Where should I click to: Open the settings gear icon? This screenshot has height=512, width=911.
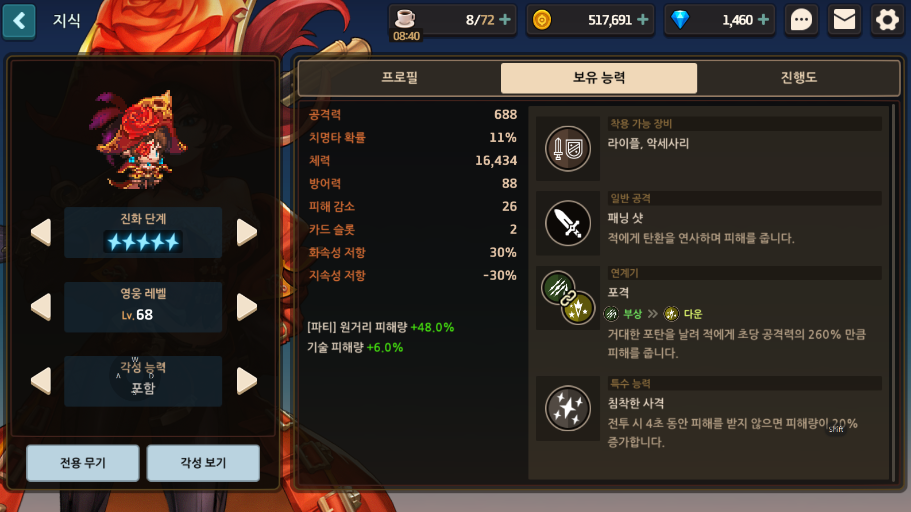(x=887, y=20)
